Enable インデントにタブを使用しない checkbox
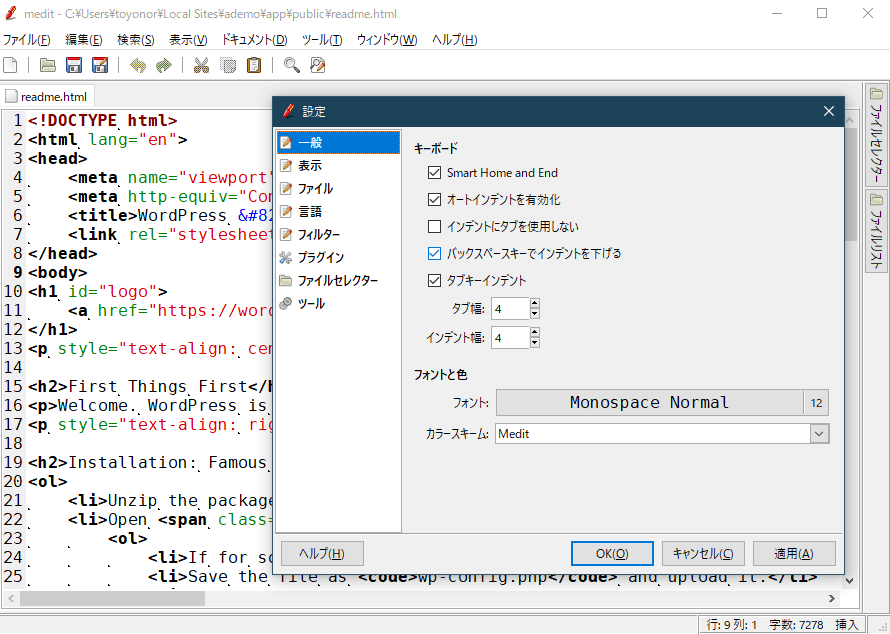Image resolution: width=890 pixels, height=634 pixels. 434,226
